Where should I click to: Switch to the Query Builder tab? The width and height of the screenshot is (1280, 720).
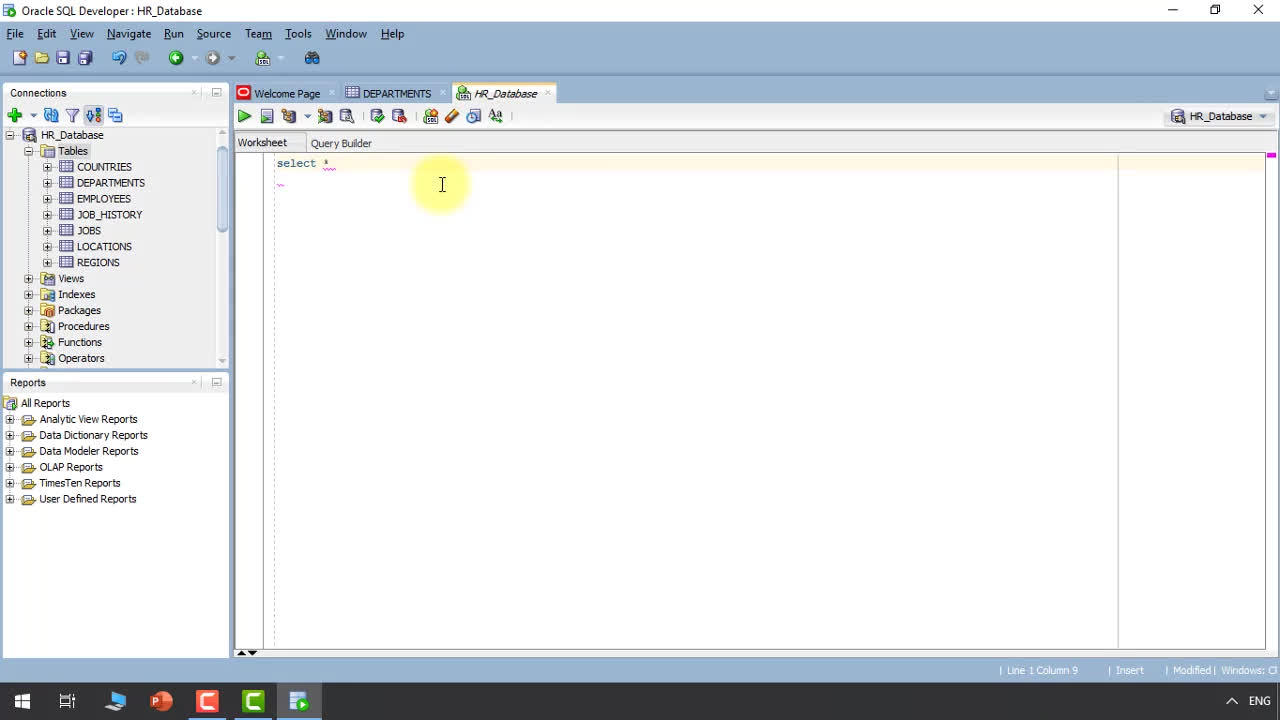(x=341, y=143)
